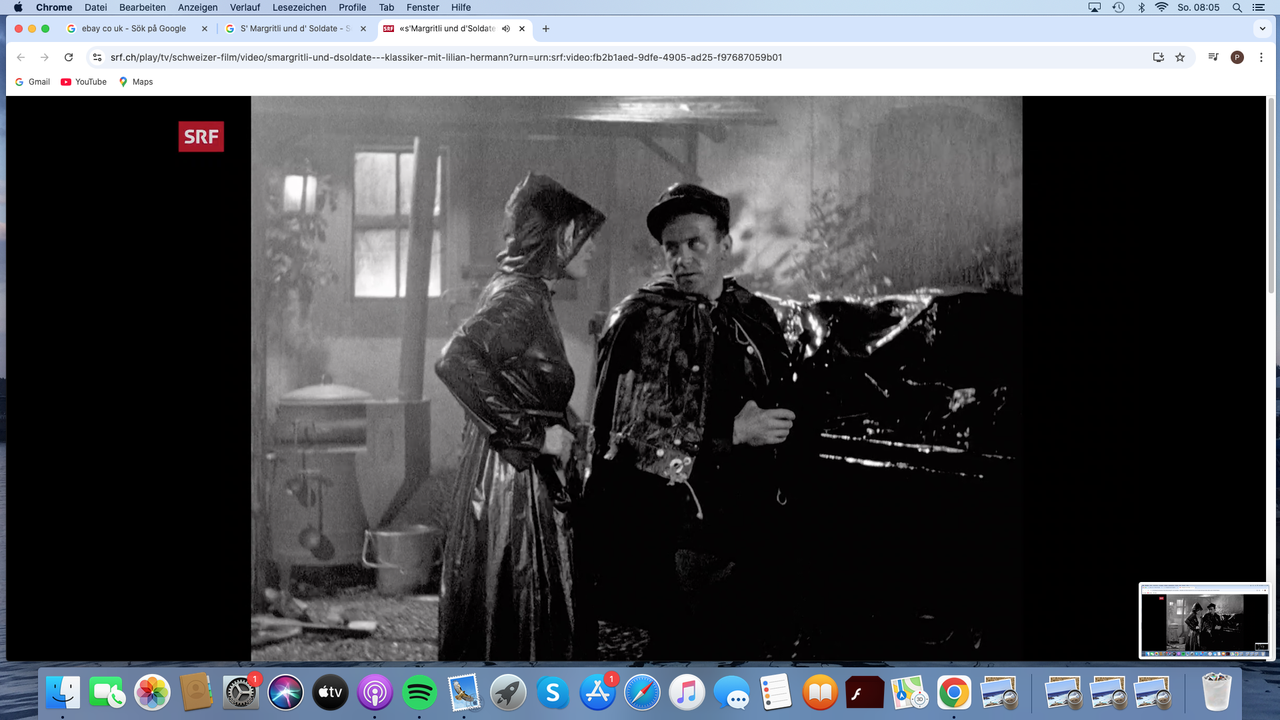The image size is (1280, 720).
Task: Open Spotify in the Dock
Action: 419,691
